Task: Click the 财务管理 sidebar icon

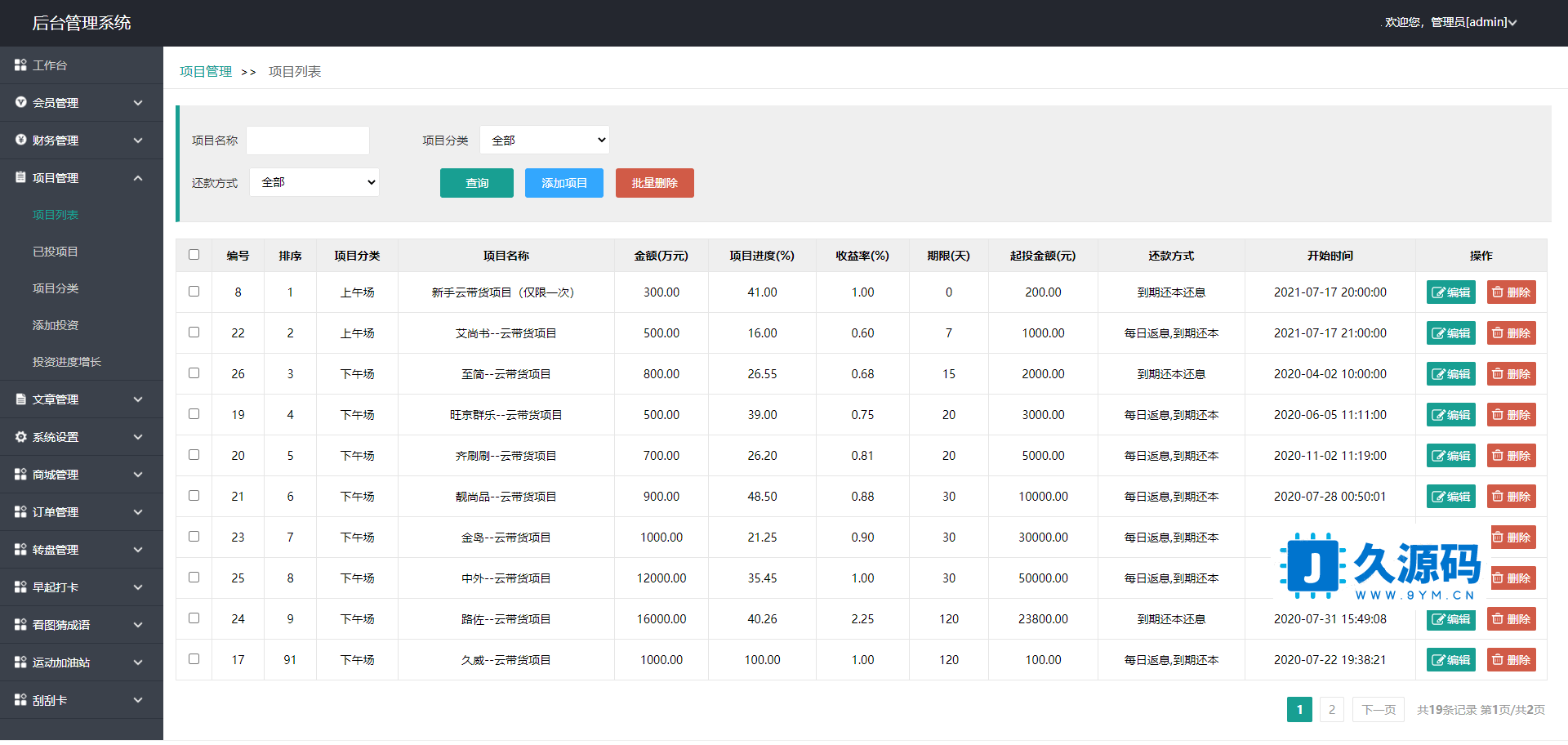Action: (x=20, y=140)
